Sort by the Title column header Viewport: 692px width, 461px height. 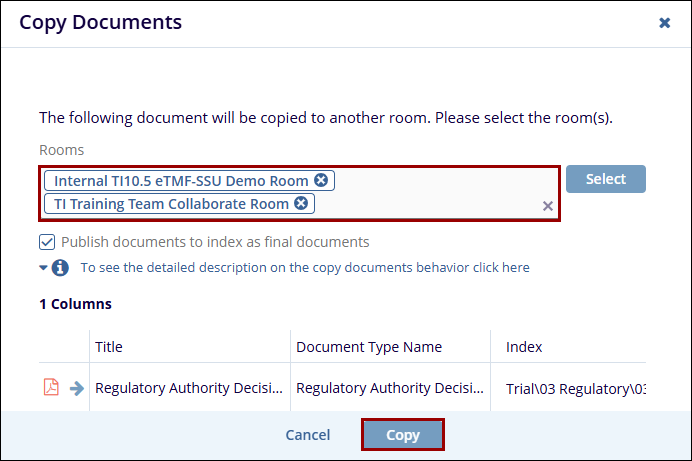[x=109, y=347]
